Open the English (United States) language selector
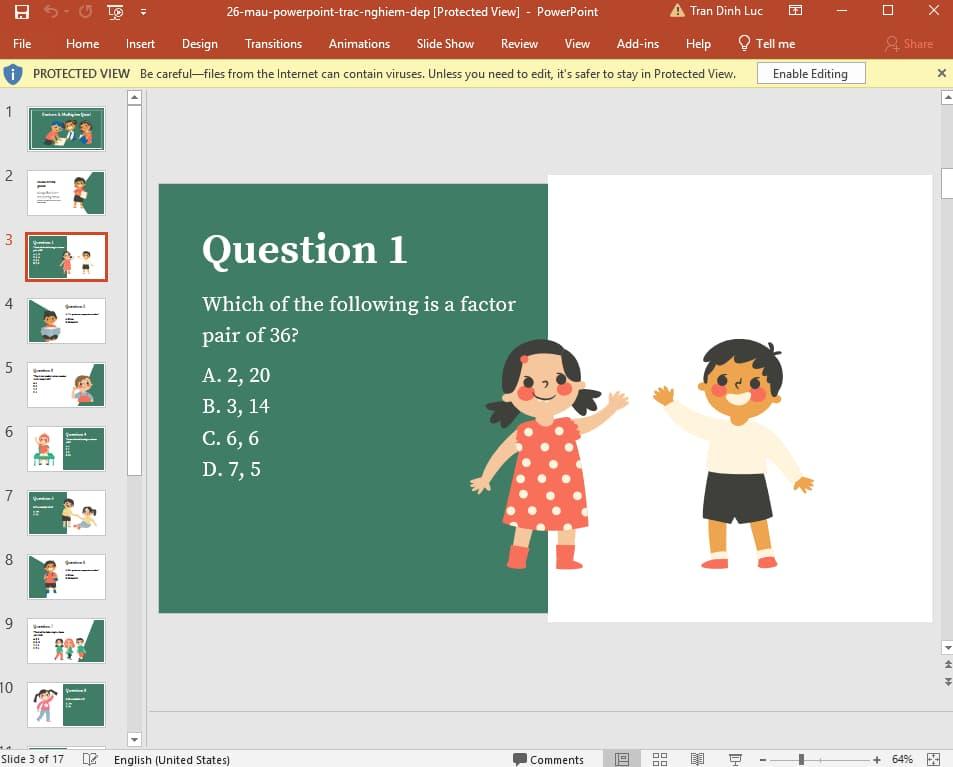Image resolution: width=953 pixels, height=767 pixels. pyautogui.click(x=172, y=759)
